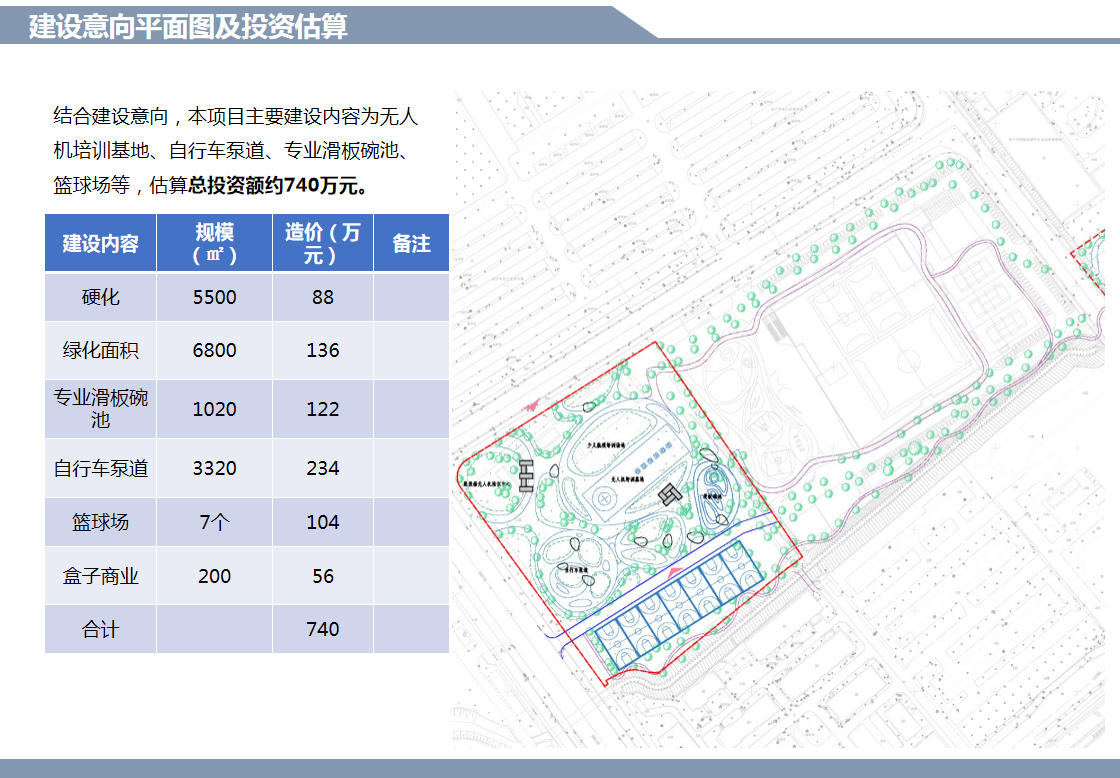Click the 合计 total value 740

click(x=322, y=629)
